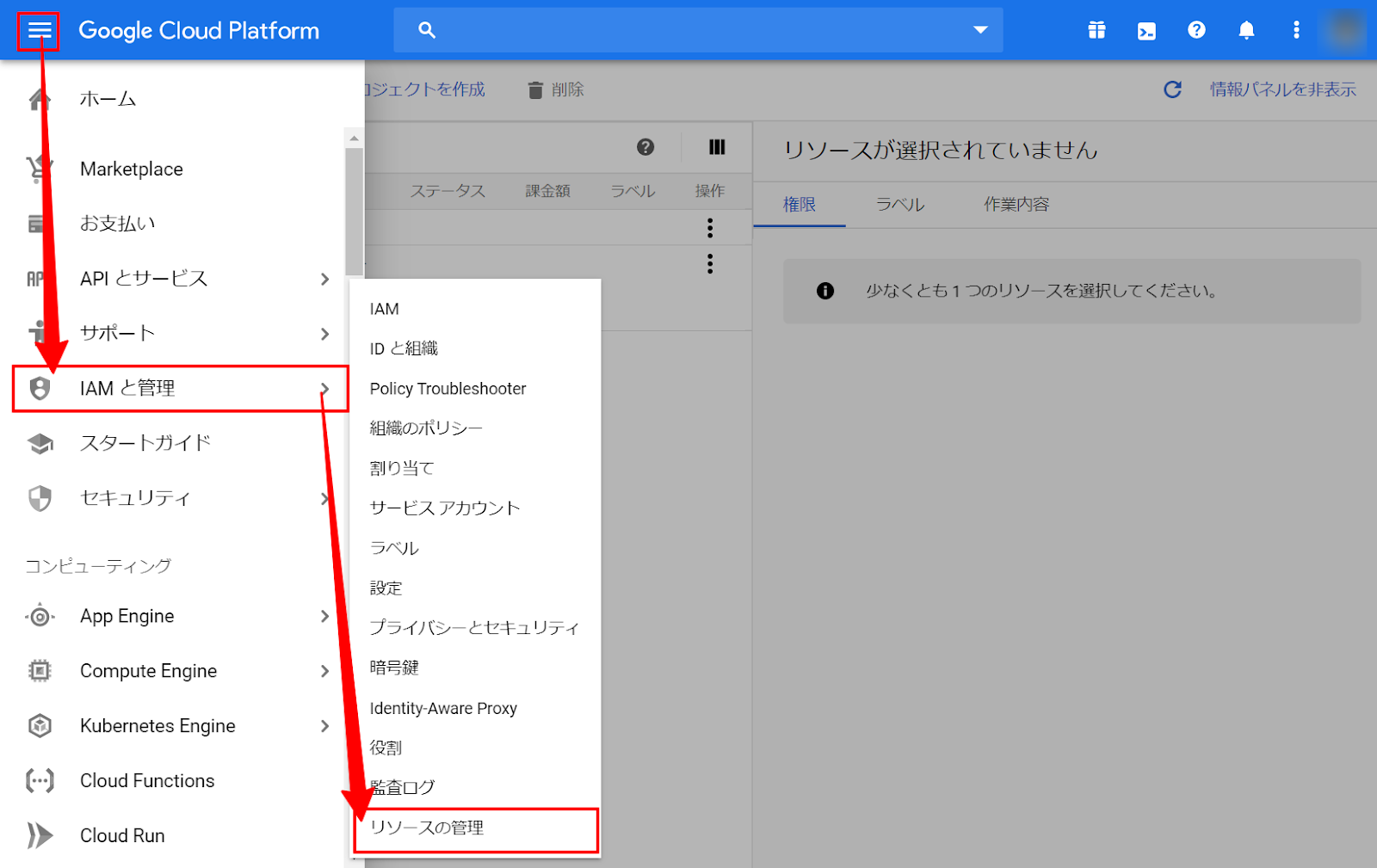Image resolution: width=1377 pixels, height=868 pixels.
Task: Switch to the 作業内容 tab
Action: [x=1016, y=205]
